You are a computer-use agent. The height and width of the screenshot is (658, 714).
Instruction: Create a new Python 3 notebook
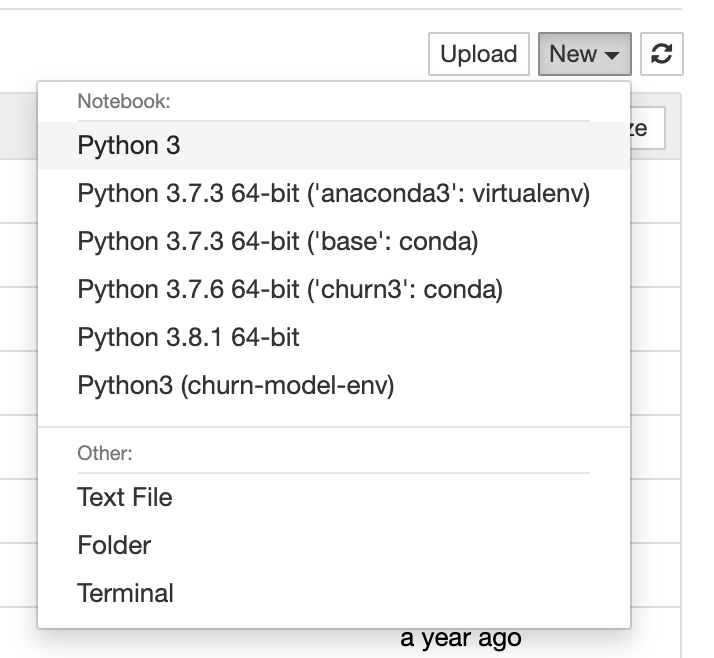(129, 145)
